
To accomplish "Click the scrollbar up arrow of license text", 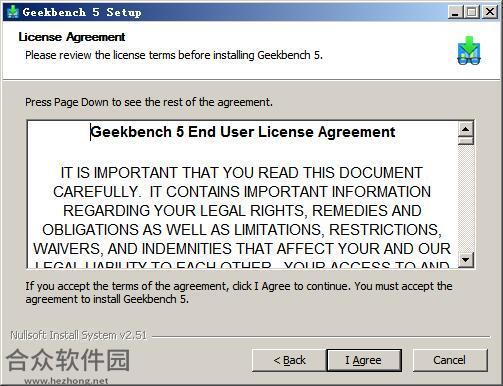I will (x=466, y=129).
